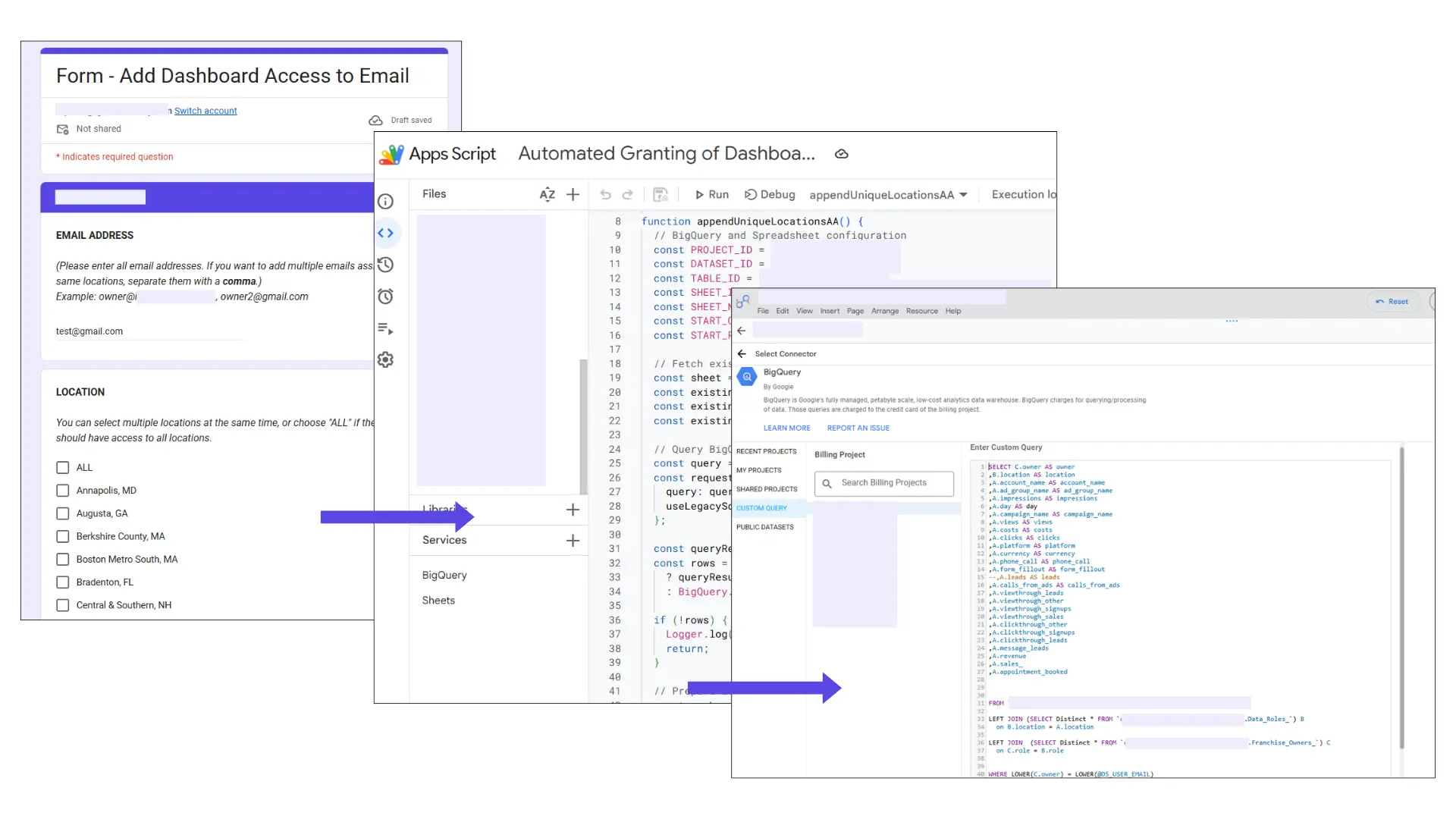Click the file list scrollbar in Apps Script
The image size is (1456, 819).
583,426
